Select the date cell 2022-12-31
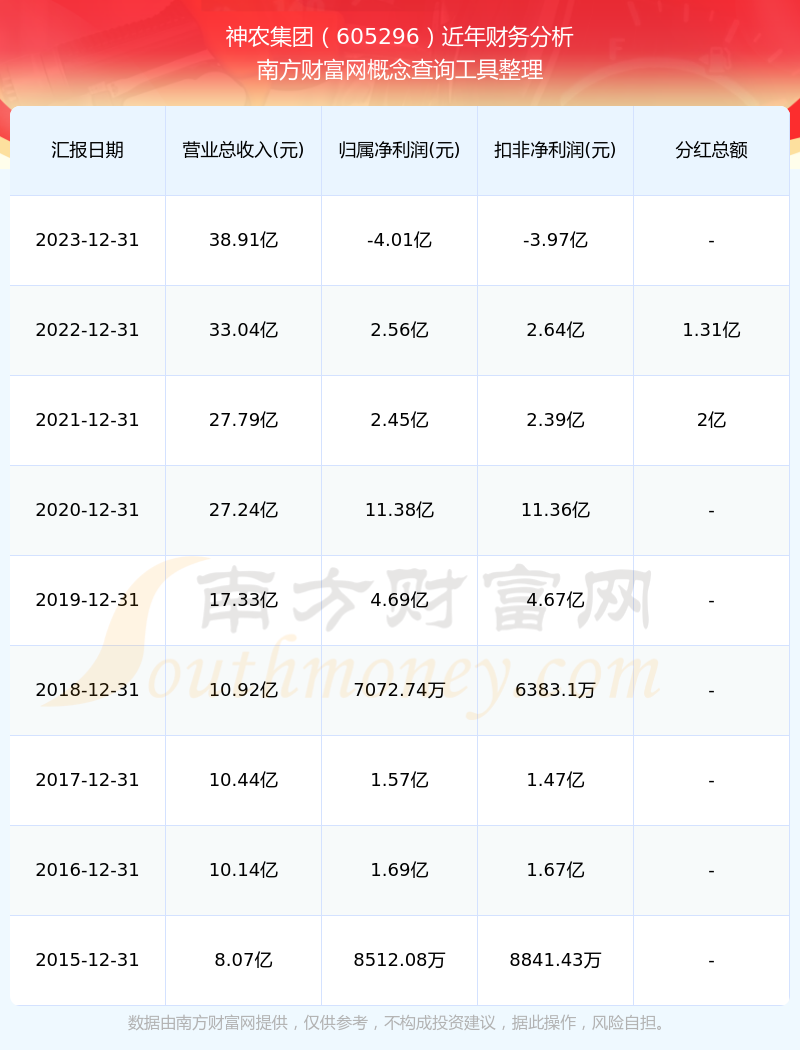800x1050 pixels. click(x=87, y=330)
